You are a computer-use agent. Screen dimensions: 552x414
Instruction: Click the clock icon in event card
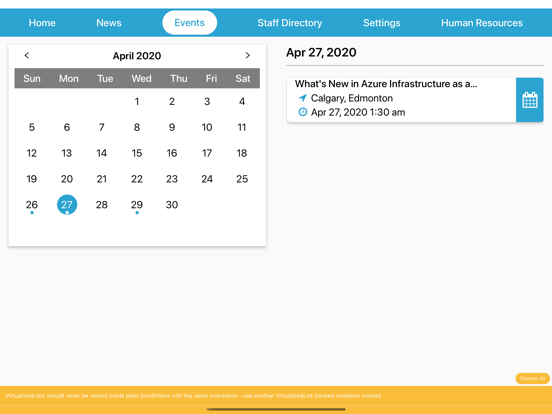pyautogui.click(x=303, y=112)
